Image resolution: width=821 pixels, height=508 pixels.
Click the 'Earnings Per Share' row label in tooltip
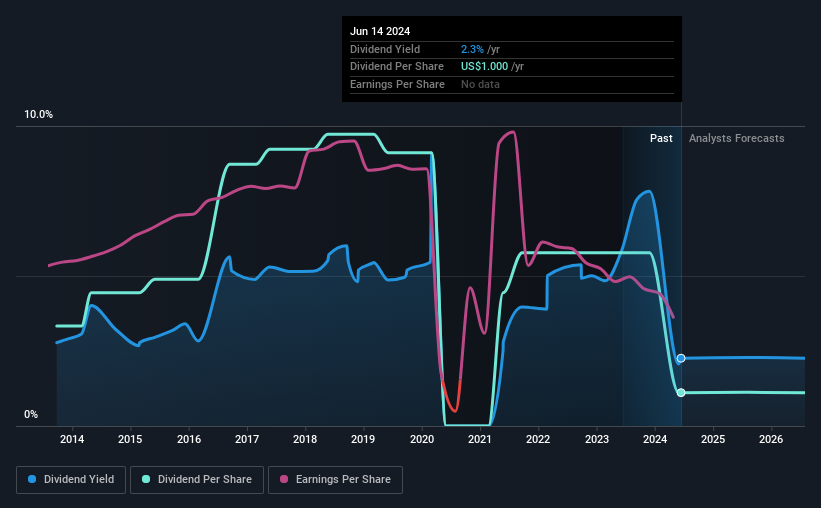[x=397, y=84]
